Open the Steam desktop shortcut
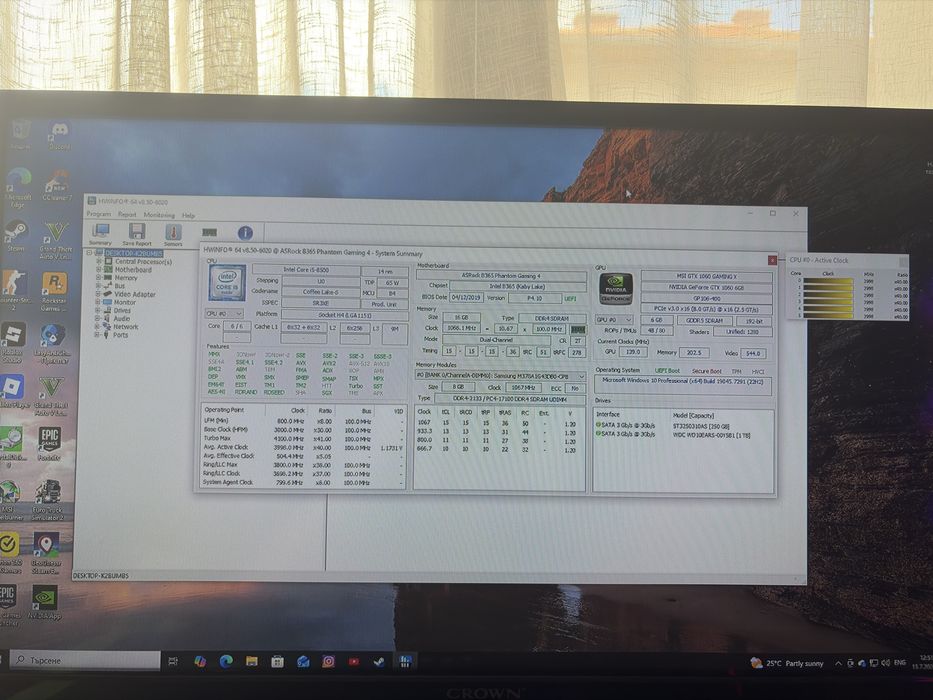The width and height of the screenshot is (933, 700). [x=16, y=236]
